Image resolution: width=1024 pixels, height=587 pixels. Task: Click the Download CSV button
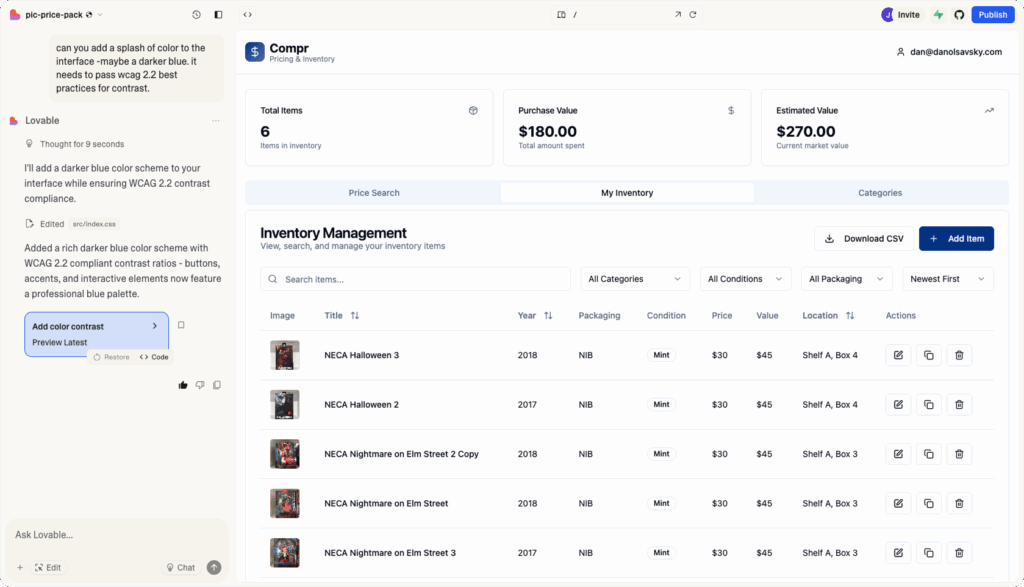click(863, 239)
